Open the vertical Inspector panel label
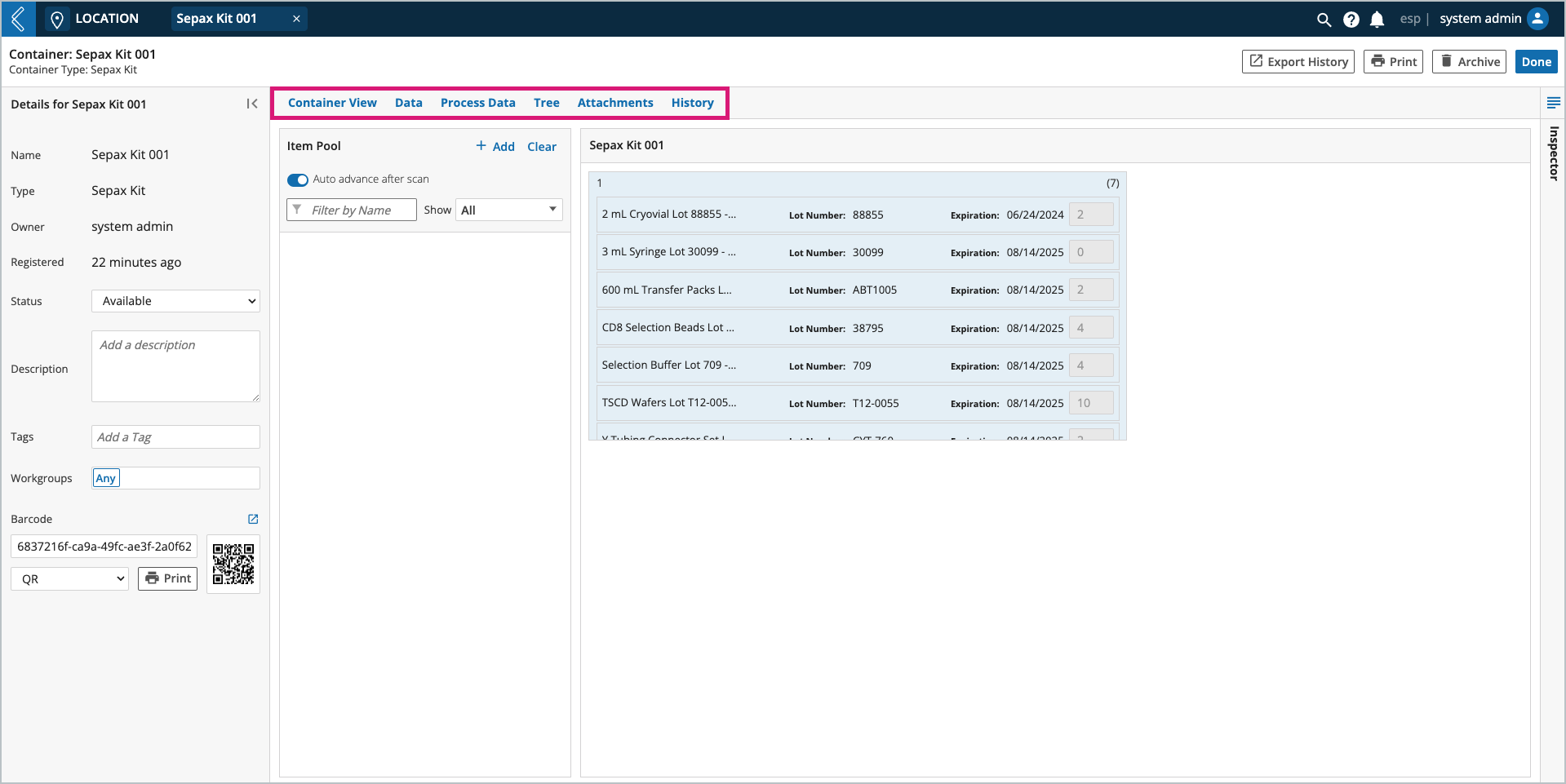 [x=1554, y=153]
